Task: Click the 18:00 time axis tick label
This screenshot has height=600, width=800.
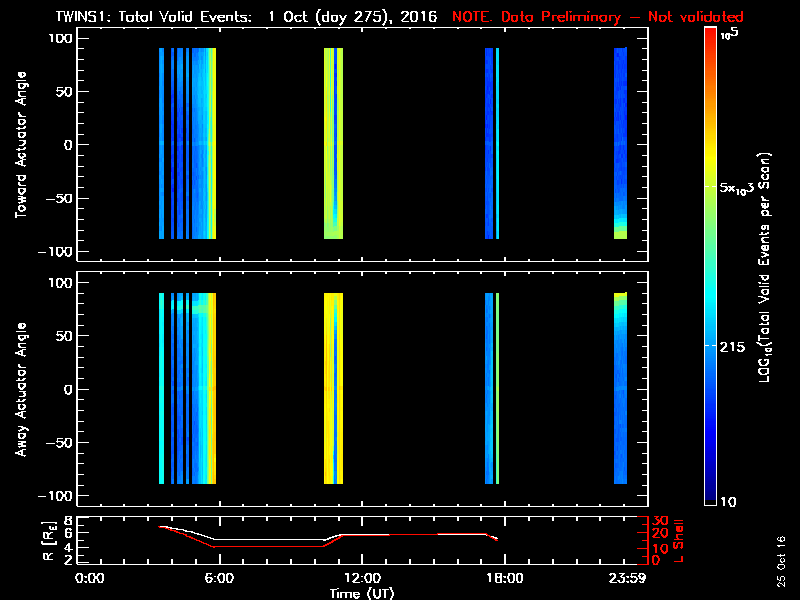Action: pyautogui.click(x=503, y=578)
